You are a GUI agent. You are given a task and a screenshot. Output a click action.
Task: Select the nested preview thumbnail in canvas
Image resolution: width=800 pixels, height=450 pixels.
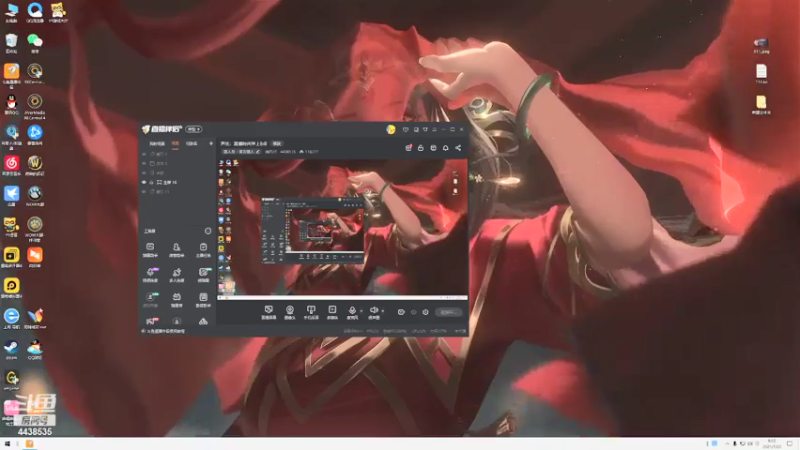pyautogui.click(x=313, y=230)
